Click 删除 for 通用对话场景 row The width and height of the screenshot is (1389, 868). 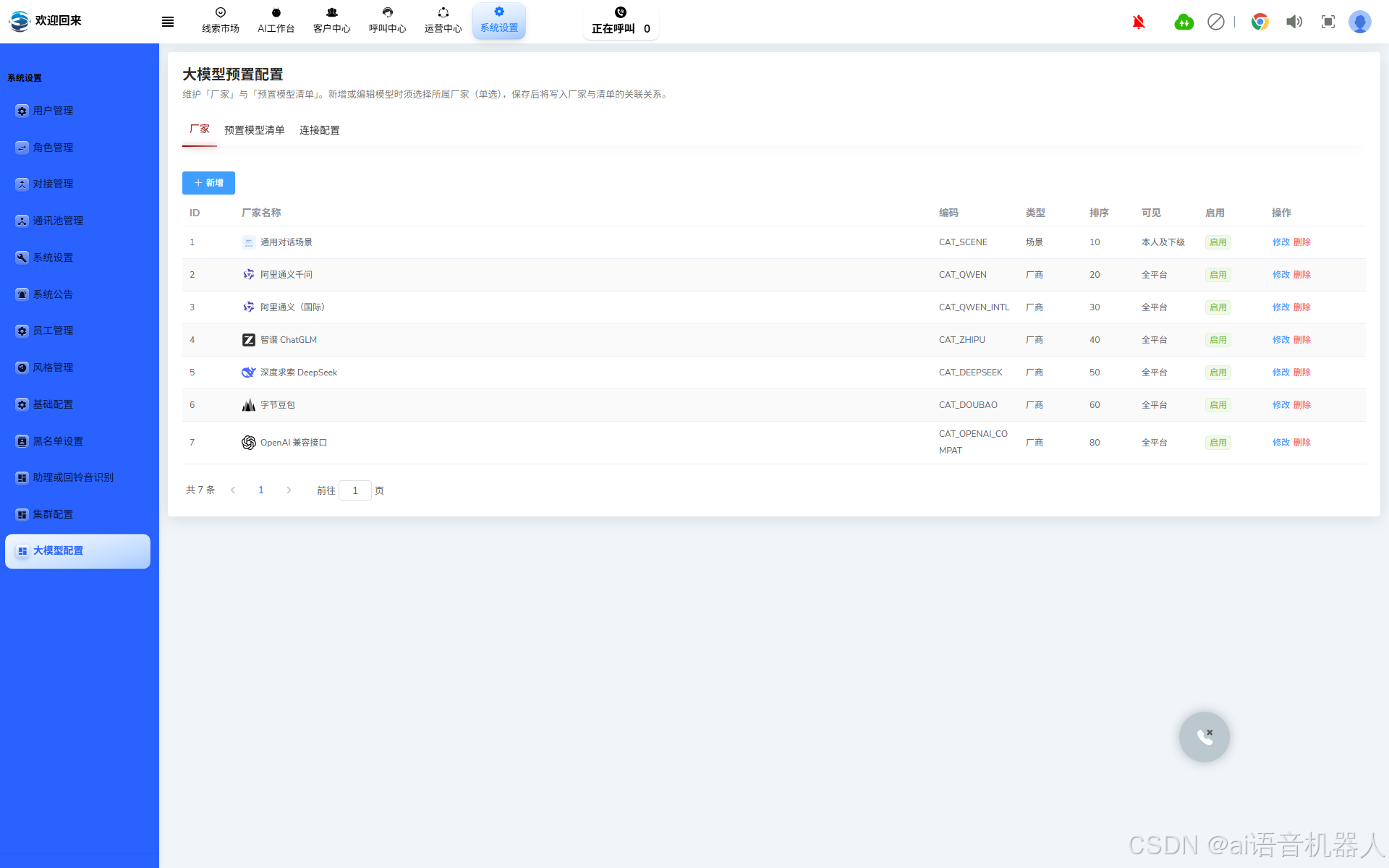1302,242
